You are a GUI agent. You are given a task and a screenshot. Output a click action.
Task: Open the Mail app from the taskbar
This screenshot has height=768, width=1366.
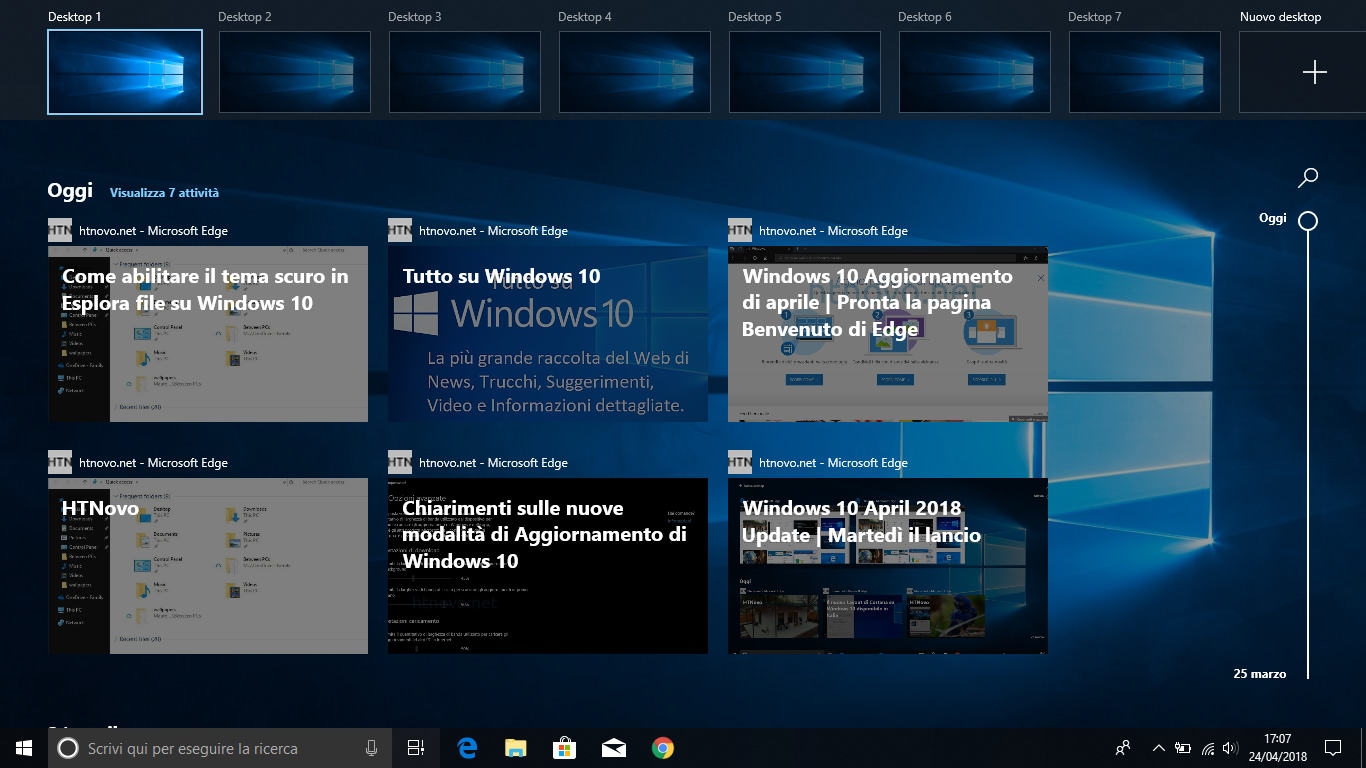(614, 748)
